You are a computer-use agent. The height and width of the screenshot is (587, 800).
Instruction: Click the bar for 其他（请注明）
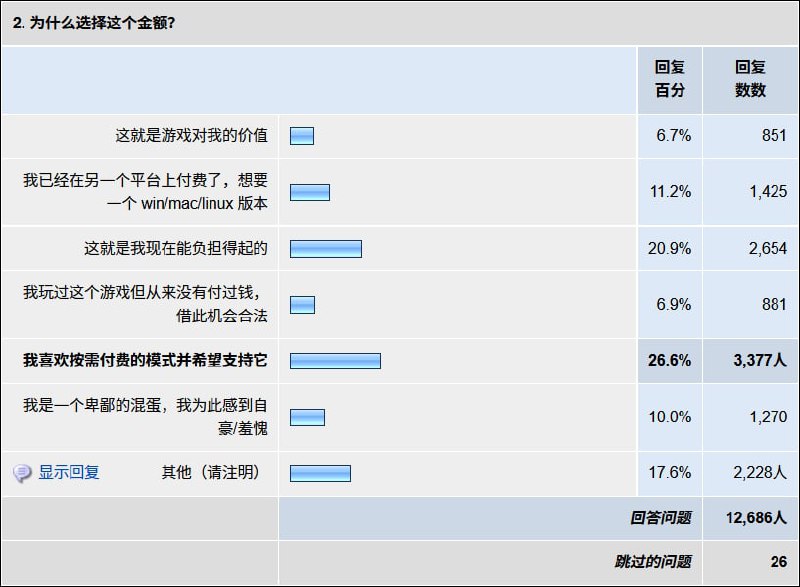320,473
